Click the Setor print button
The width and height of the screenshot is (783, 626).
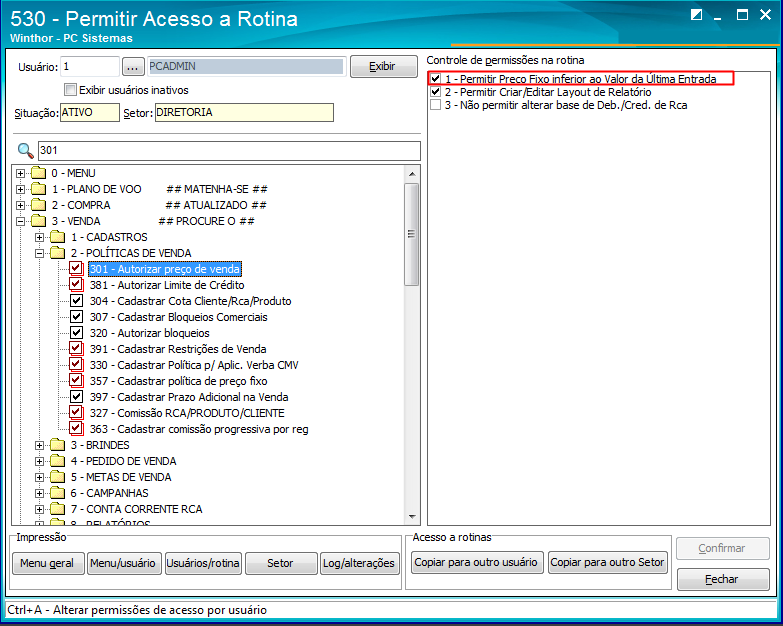coord(281,563)
